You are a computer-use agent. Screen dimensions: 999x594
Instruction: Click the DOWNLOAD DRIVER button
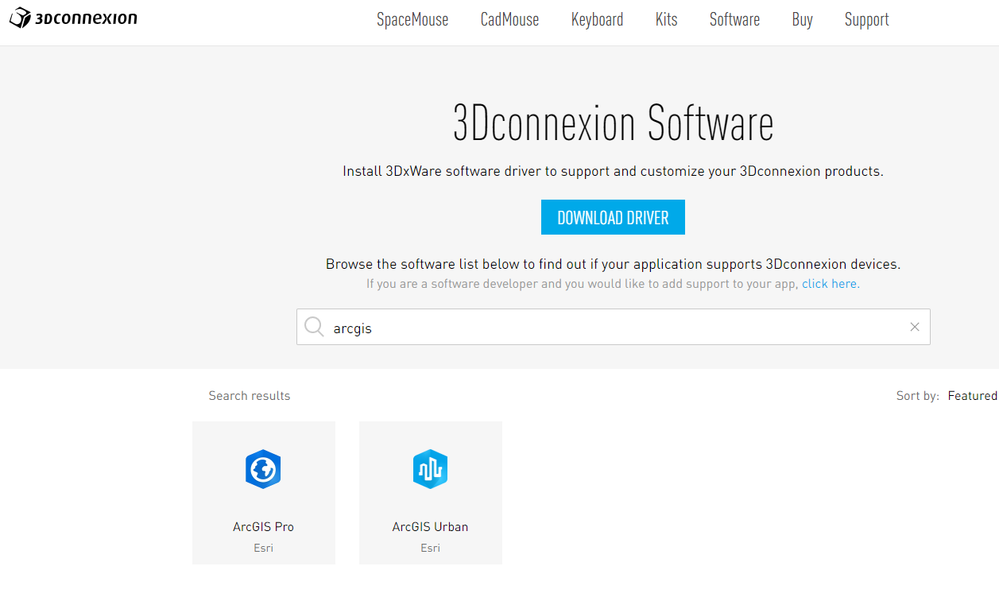(613, 217)
